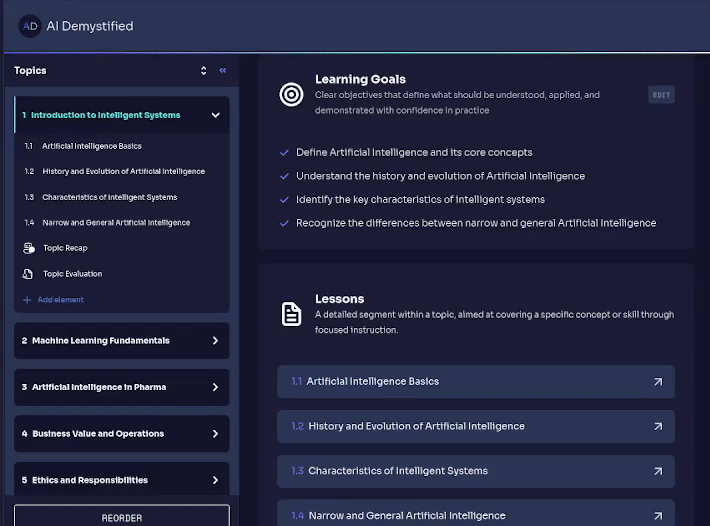The width and height of the screenshot is (710, 526).
Task: Click the Reorder button
Action: pyautogui.click(x=121, y=517)
